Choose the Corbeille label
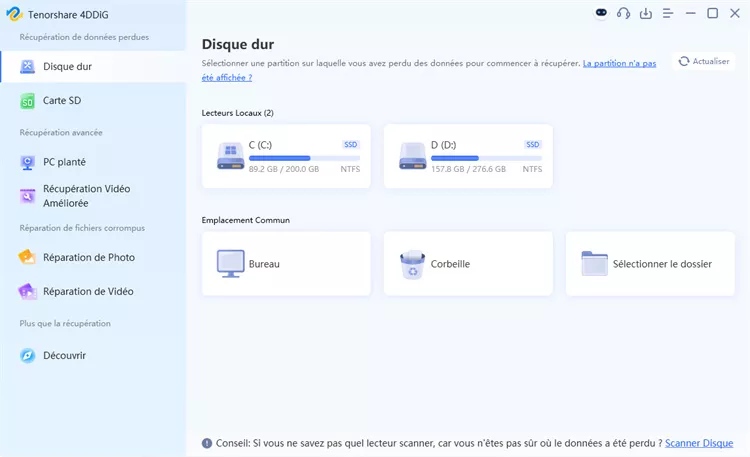This screenshot has width=750, height=457. 450,264
